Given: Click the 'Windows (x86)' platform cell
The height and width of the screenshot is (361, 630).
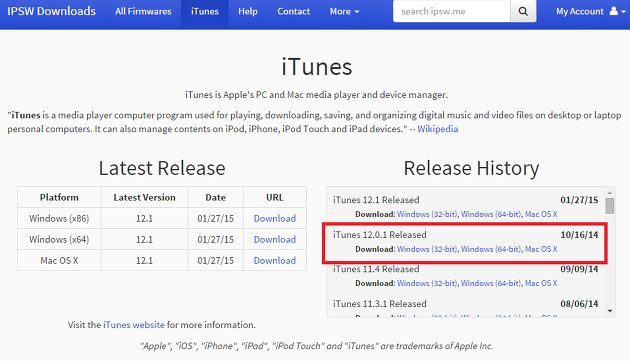Looking at the screenshot, I should 59,218.
